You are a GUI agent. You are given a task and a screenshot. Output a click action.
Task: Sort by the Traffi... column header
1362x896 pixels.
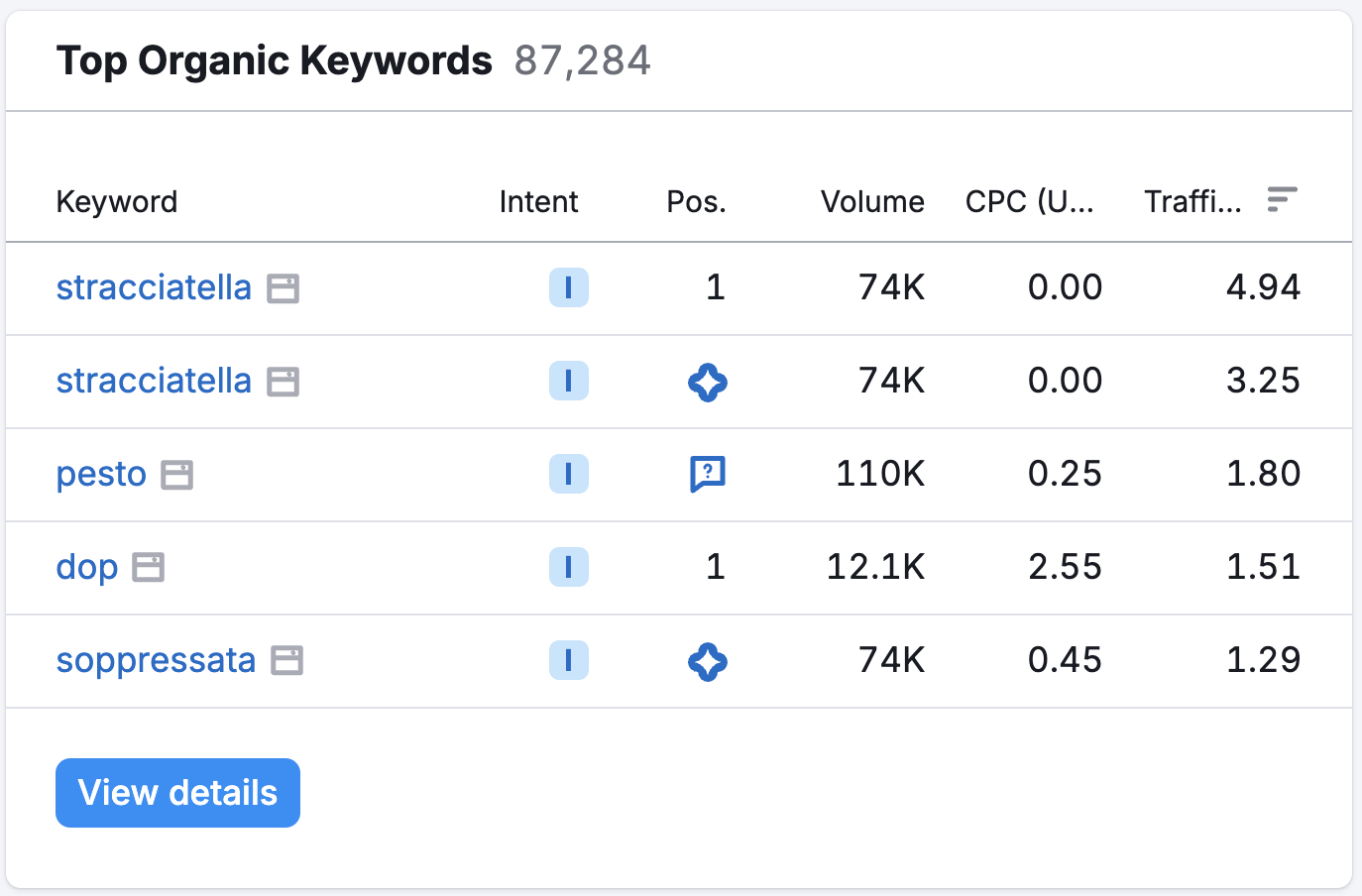pos(1193,202)
